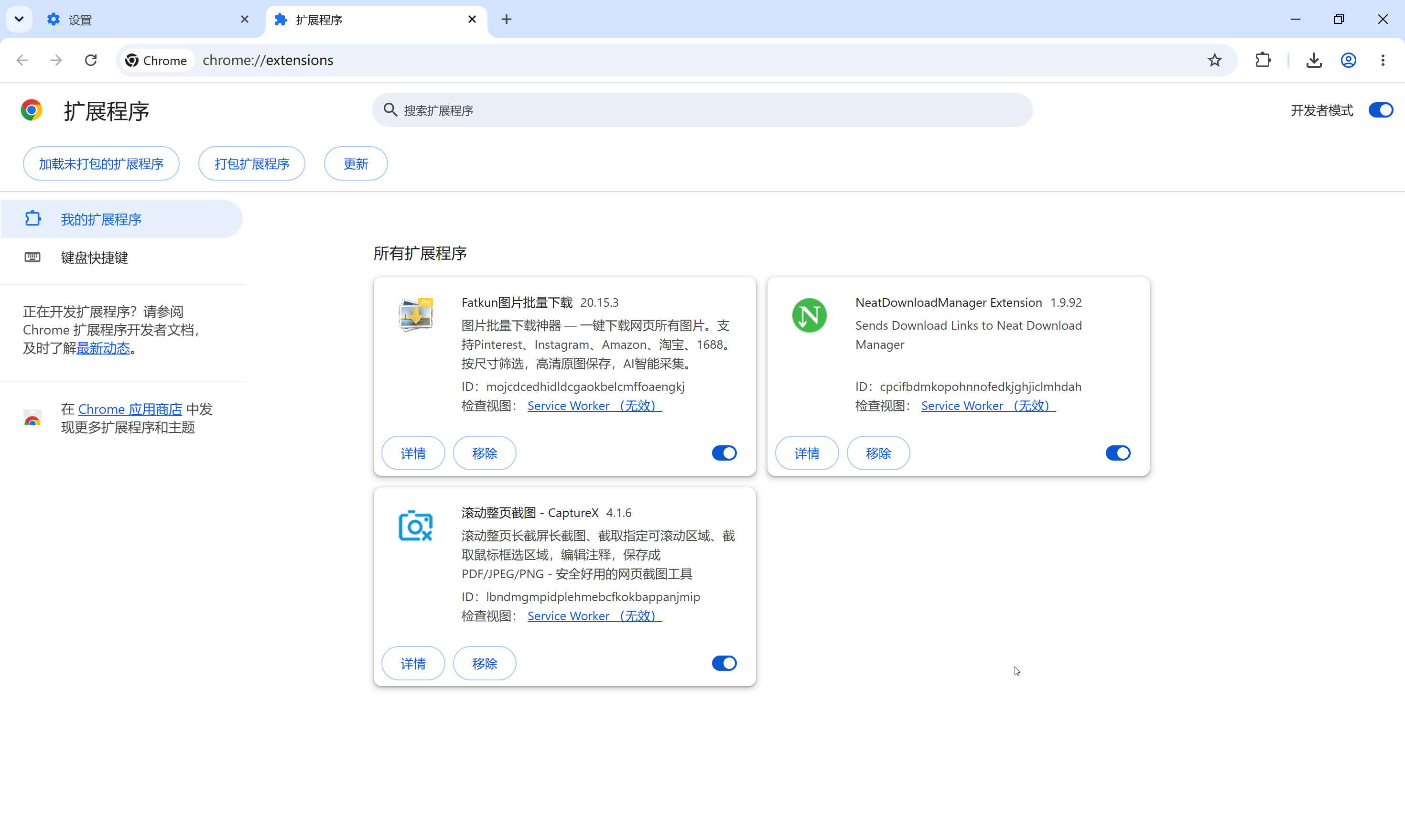The height and width of the screenshot is (840, 1405).
Task: Open the profile avatar menu
Action: pyautogui.click(x=1349, y=60)
